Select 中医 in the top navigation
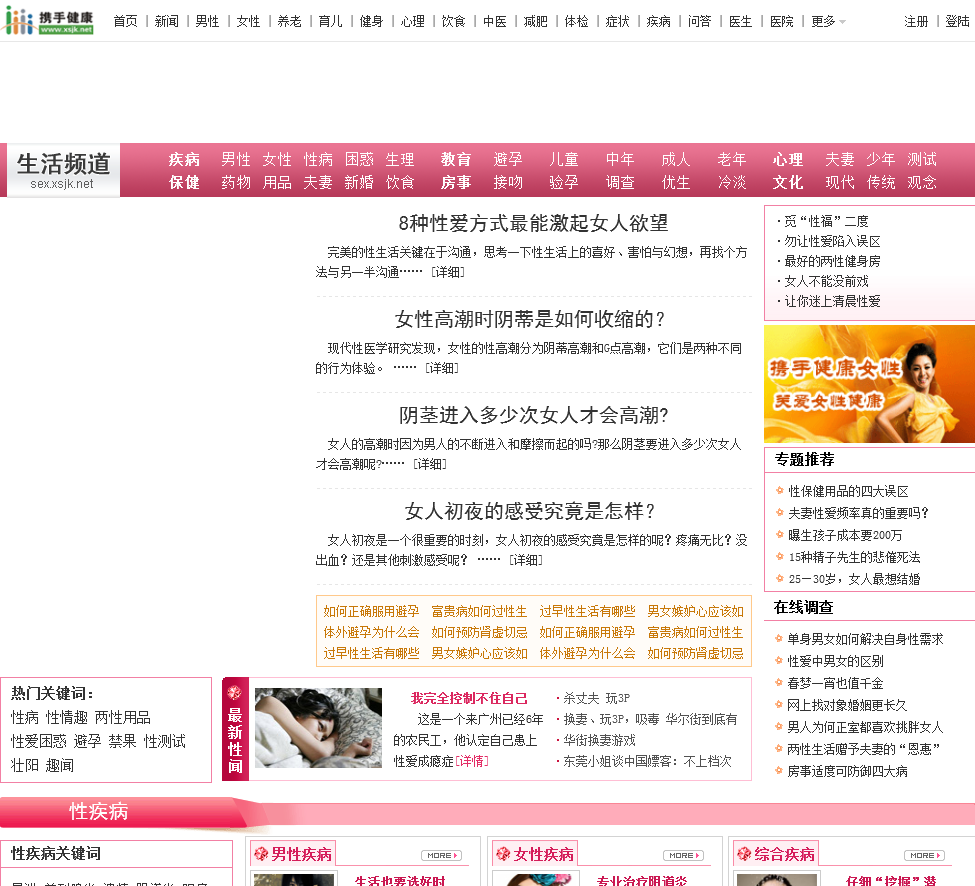Image resolution: width=975 pixels, height=886 pixels. pyautogui.click(x=494, y=22)
